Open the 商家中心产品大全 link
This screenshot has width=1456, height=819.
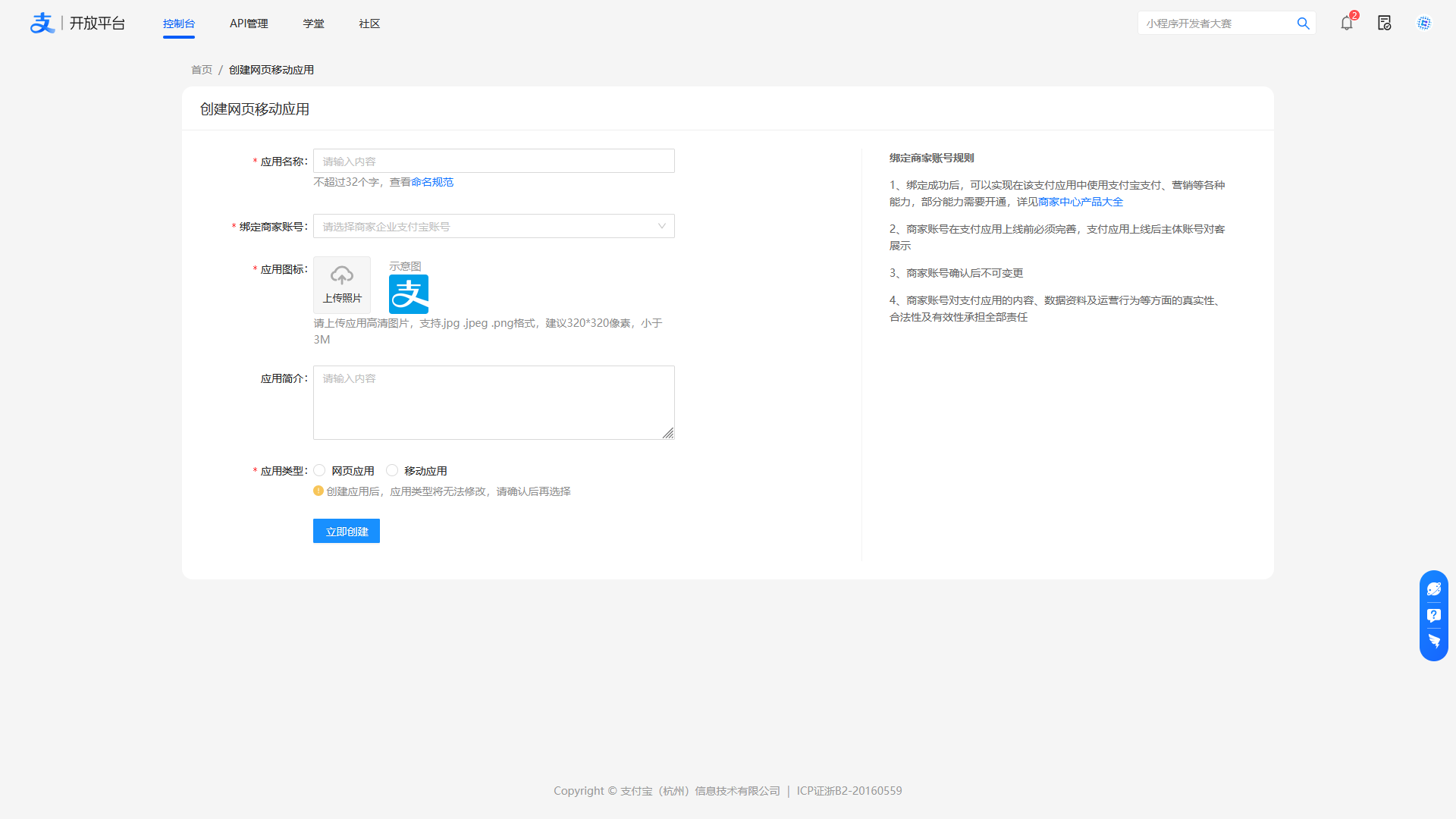1081,202
